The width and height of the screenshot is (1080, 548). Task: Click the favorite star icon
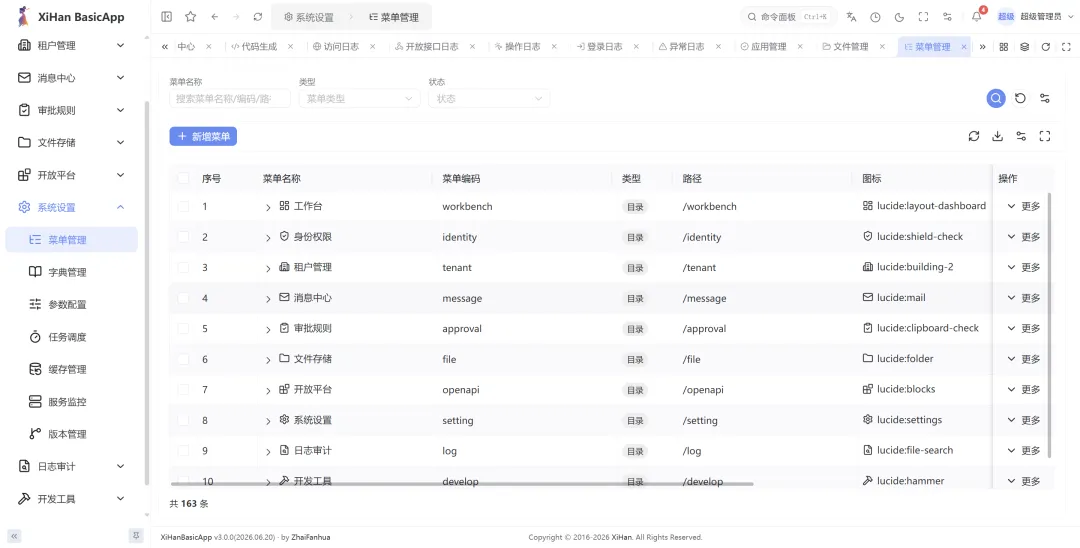[x=191, y=17]
